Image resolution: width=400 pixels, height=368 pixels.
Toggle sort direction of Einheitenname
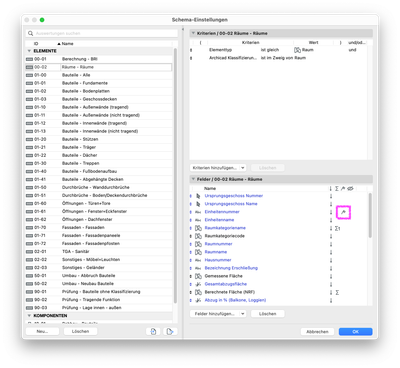[x=331, y=220]
